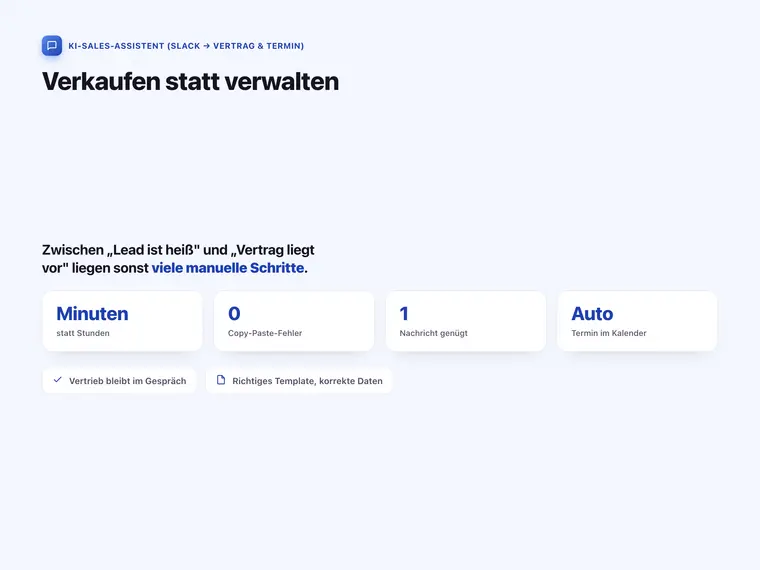Click the KI-Sales-Assistent header label
The image size is (760, 570).
coord(186,46)
